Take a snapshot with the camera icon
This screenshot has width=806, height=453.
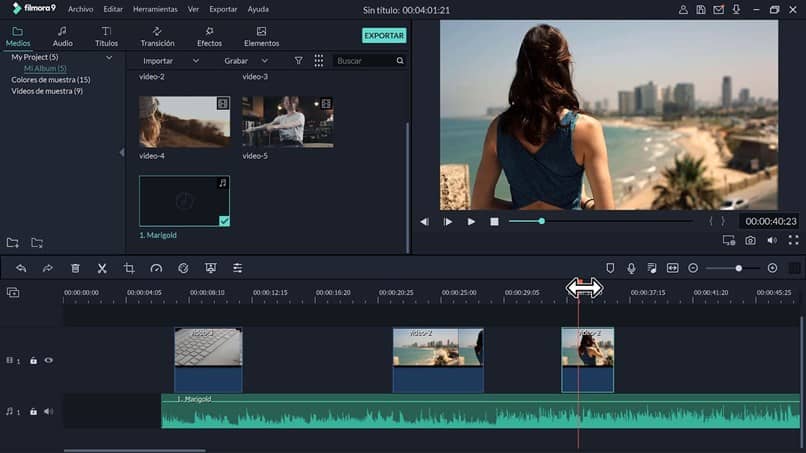750,241
